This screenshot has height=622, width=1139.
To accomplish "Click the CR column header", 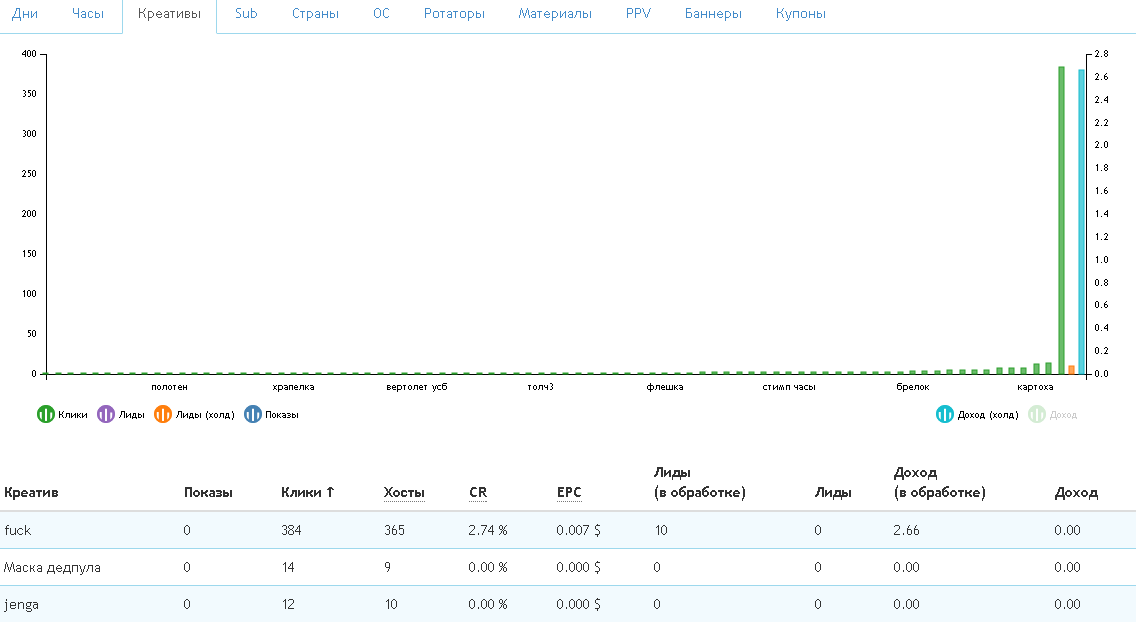I will coord(478,492).
